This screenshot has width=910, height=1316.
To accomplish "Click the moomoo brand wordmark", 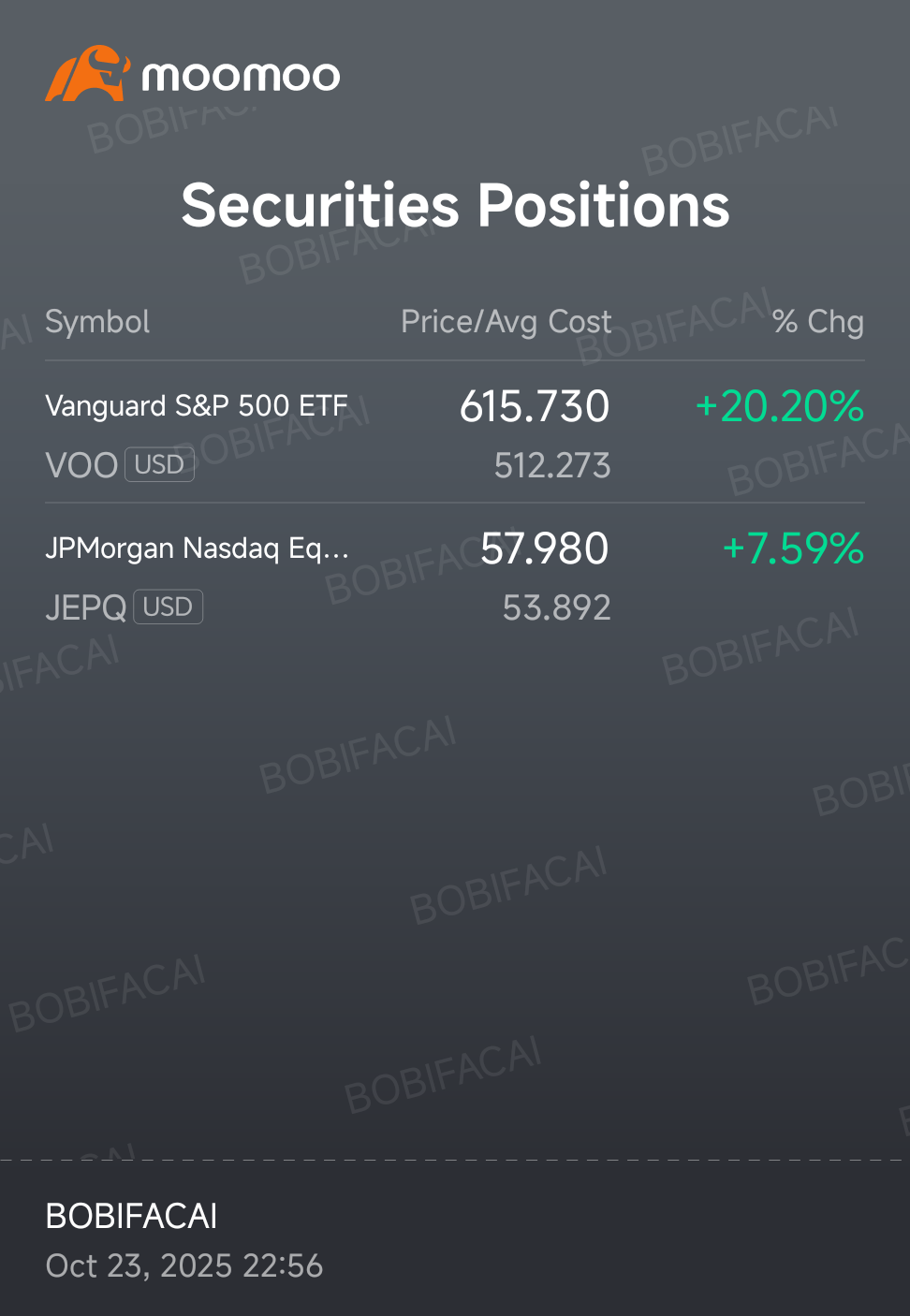I will point(241,76).
